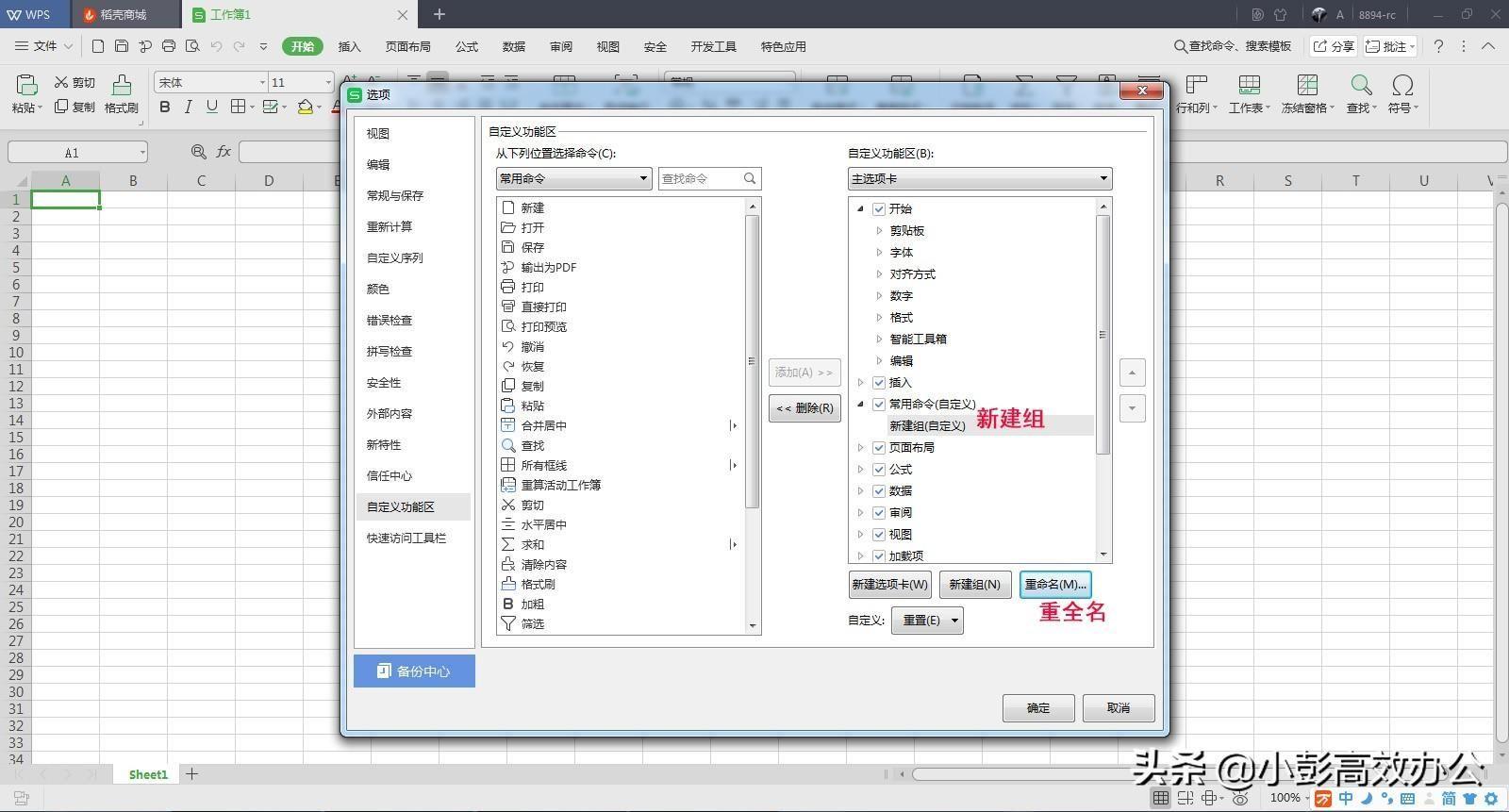Click the move down arrow button in dialog
1509x812 pixels.
1133,408
